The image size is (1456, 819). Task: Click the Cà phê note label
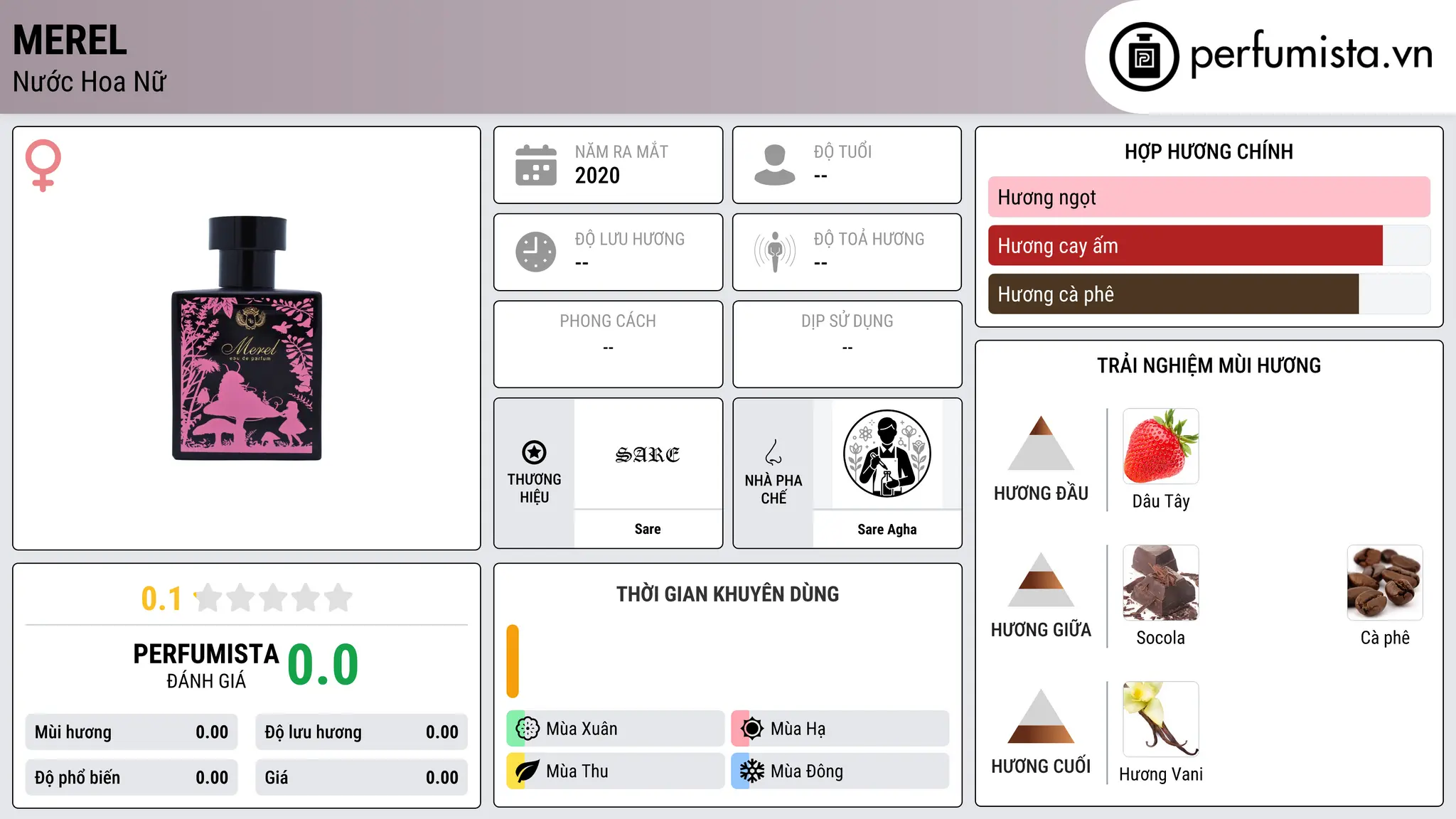tap(1385, 638)
